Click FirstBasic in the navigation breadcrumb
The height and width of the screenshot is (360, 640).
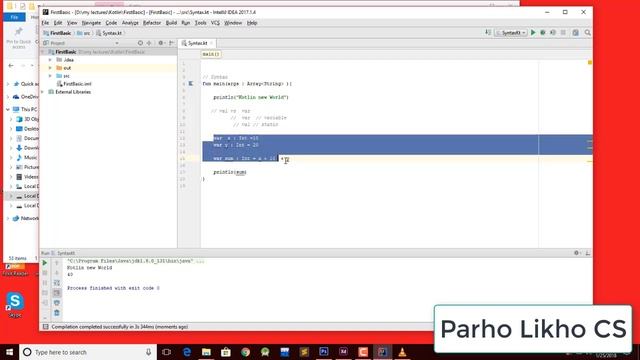(57, 33)
